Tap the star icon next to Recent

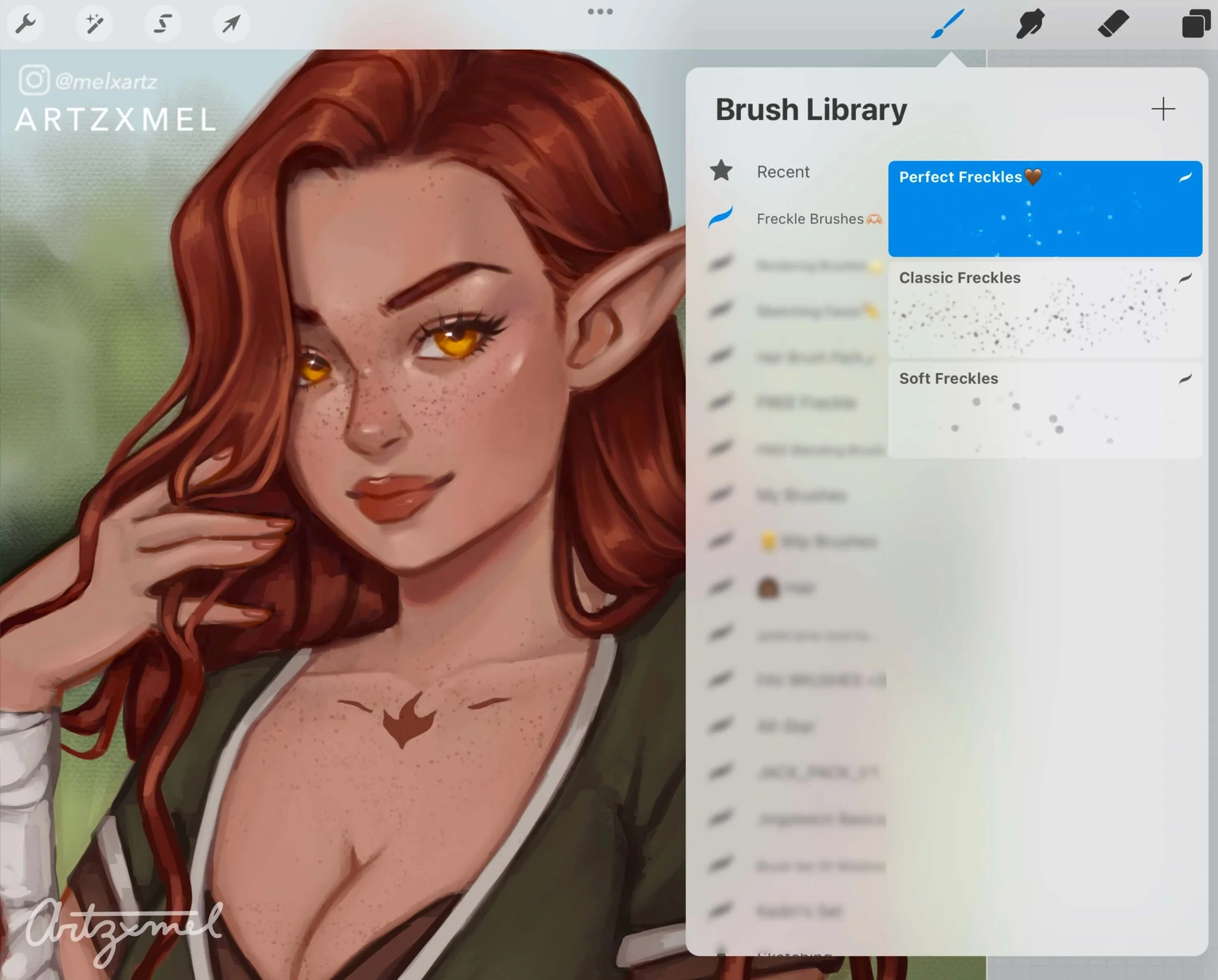[x=722, y=170]
